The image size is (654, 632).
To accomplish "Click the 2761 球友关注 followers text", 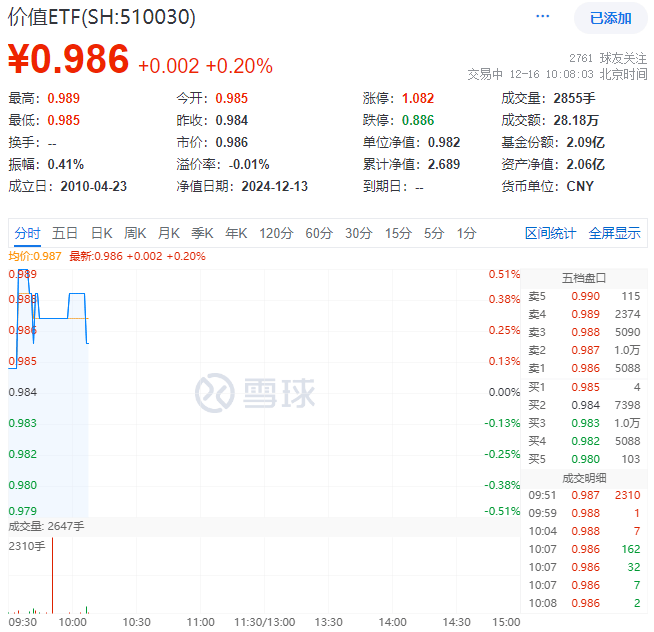I will pyautogui.click(x=608, y=58).
